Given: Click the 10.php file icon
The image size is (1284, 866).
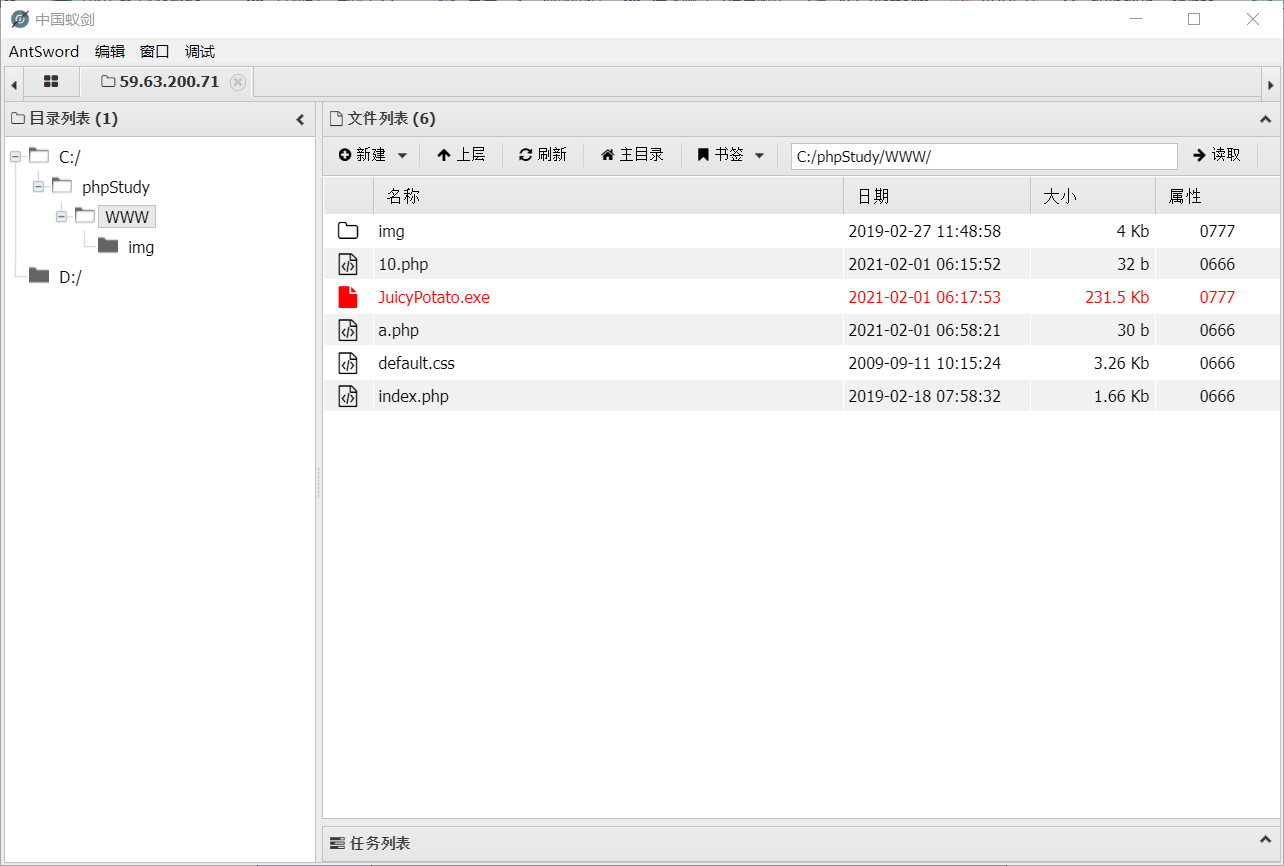Looking at the screenshot, I should tap(348, 264).
